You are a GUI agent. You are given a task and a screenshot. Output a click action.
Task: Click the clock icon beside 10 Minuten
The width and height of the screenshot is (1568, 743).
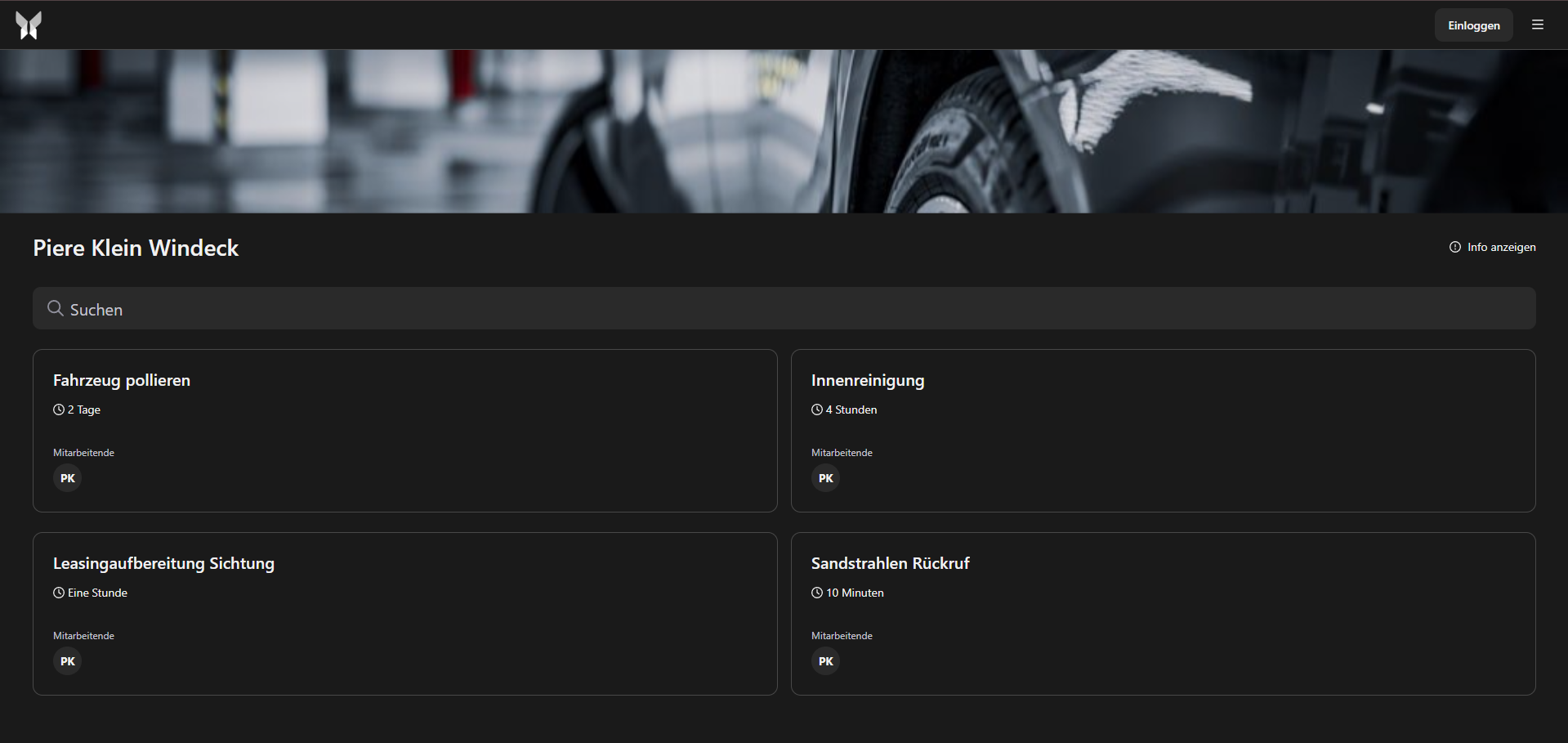click(817, 593)
